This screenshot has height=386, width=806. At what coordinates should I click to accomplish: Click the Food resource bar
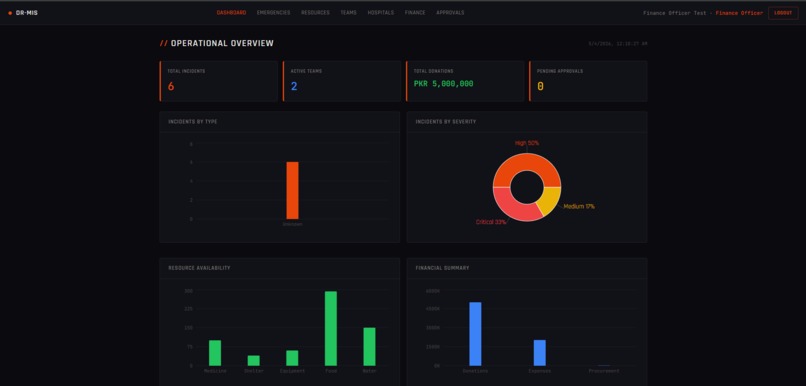[x=331, y=328]
